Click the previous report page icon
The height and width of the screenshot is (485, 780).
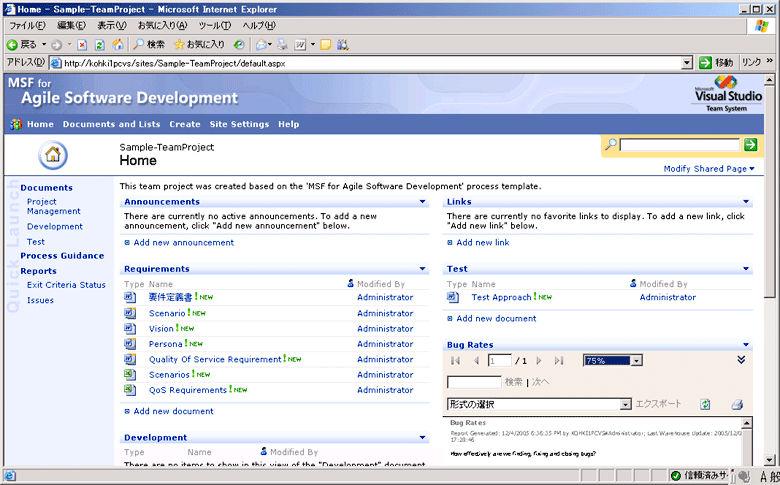tap(476, 361)
